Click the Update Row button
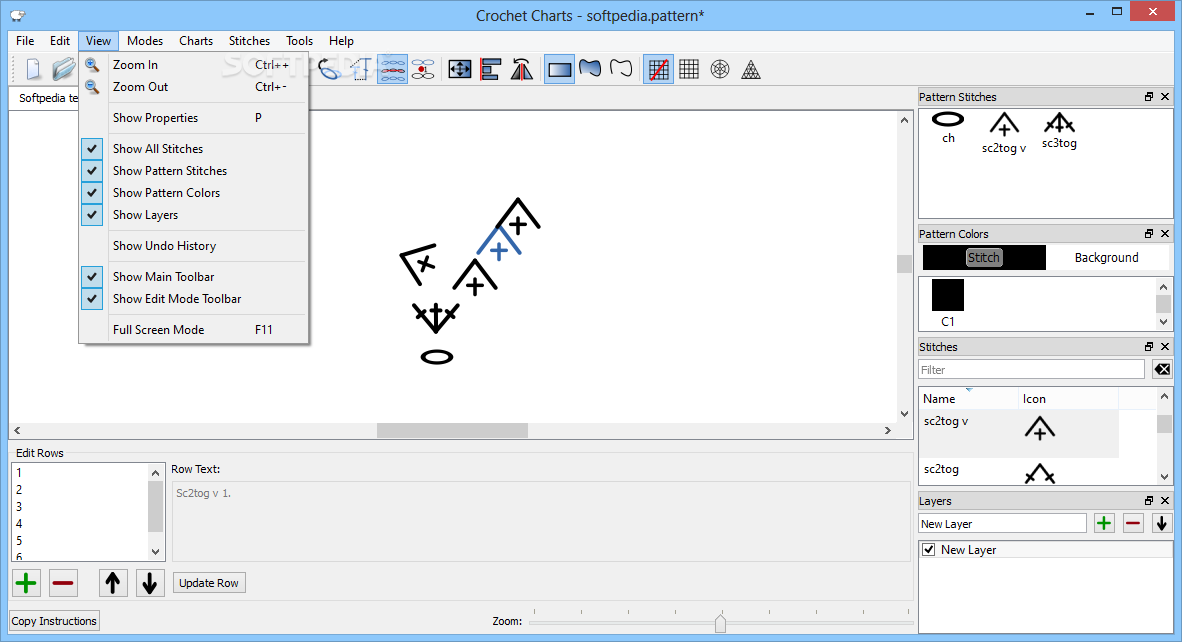Viewport: 1182px width, 642px height. coord(209,582)
